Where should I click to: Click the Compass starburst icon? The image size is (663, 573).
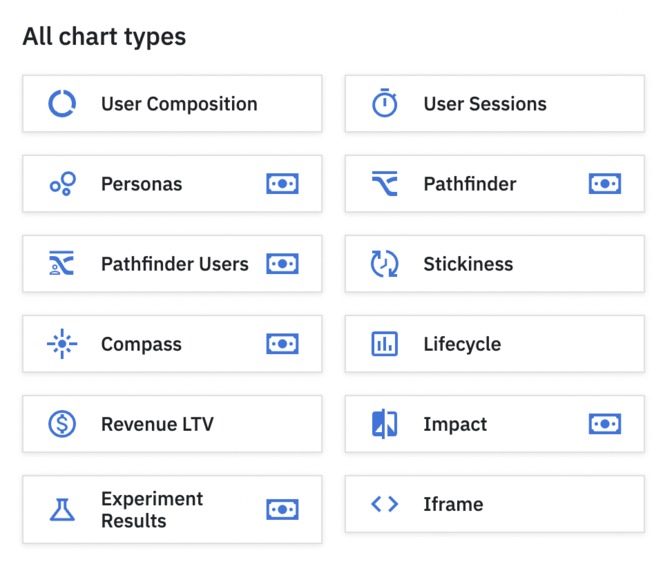tap(62, 344)
